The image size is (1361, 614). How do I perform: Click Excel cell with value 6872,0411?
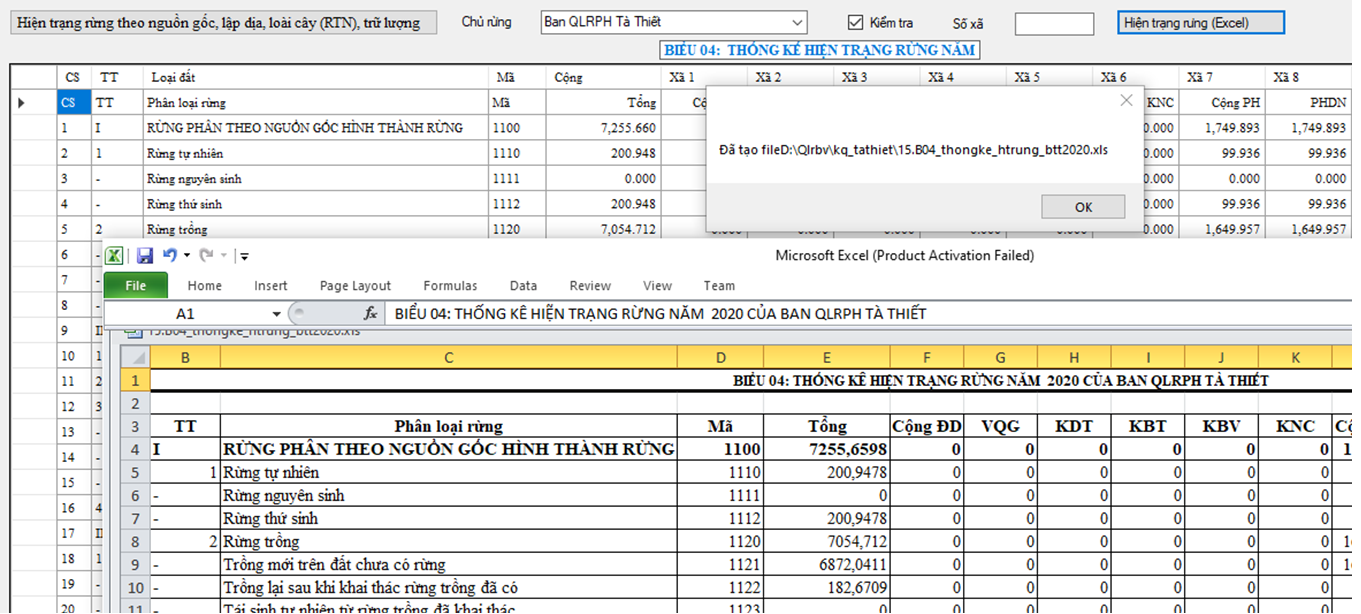click(826, 564)
